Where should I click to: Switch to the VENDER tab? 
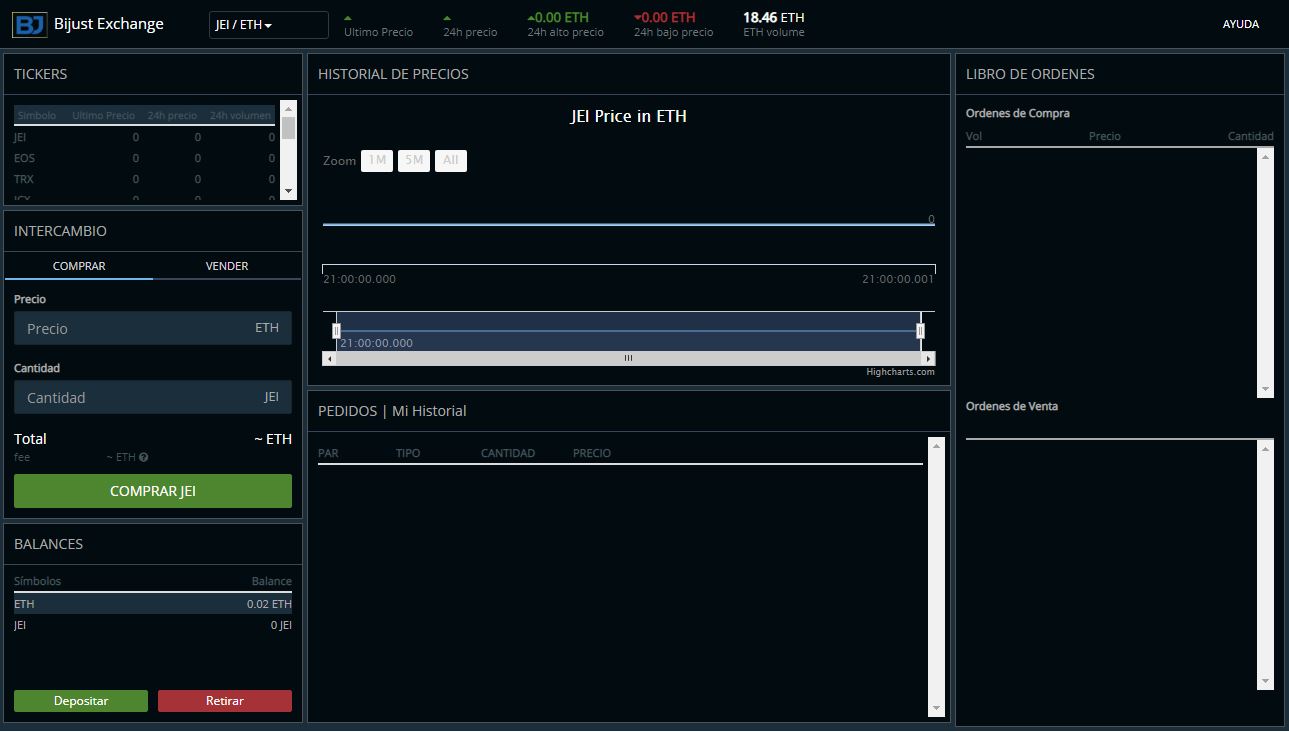[x=226, y=266]
